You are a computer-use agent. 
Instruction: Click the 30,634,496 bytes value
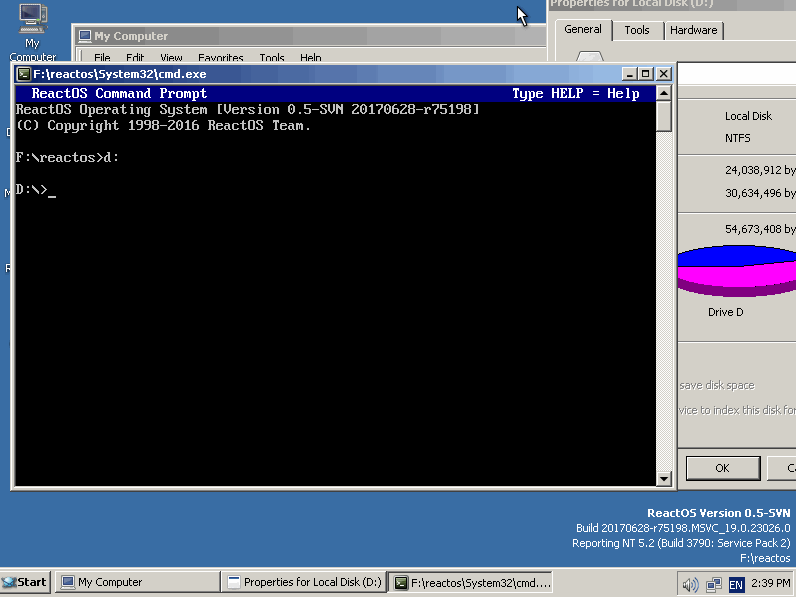(x=760, y=193)
